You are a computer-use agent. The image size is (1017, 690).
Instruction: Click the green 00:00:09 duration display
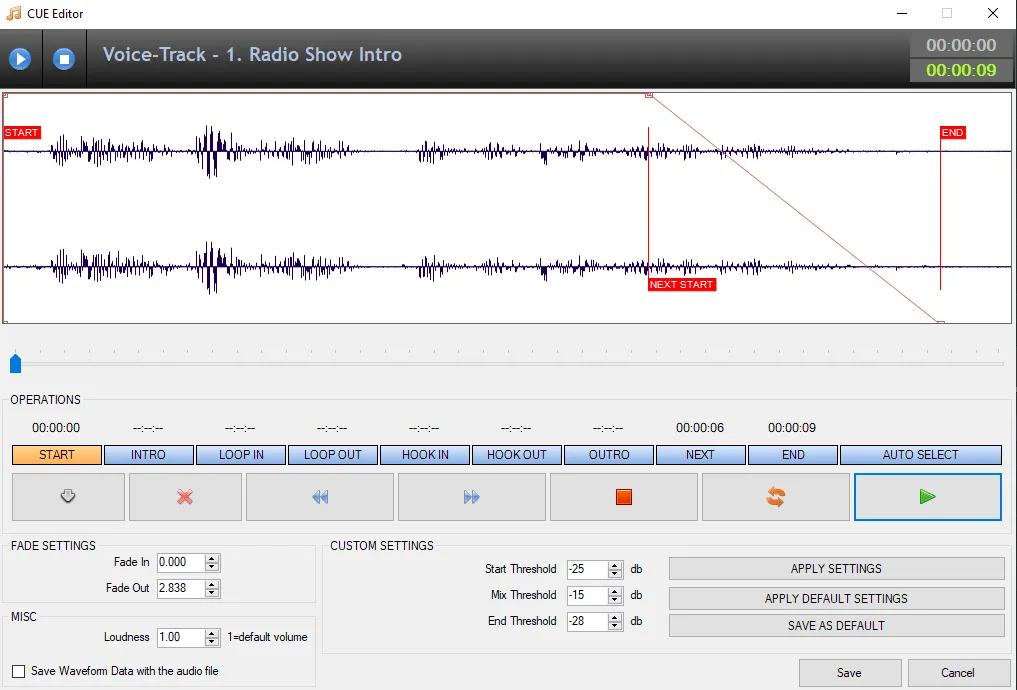click(961, 70)
